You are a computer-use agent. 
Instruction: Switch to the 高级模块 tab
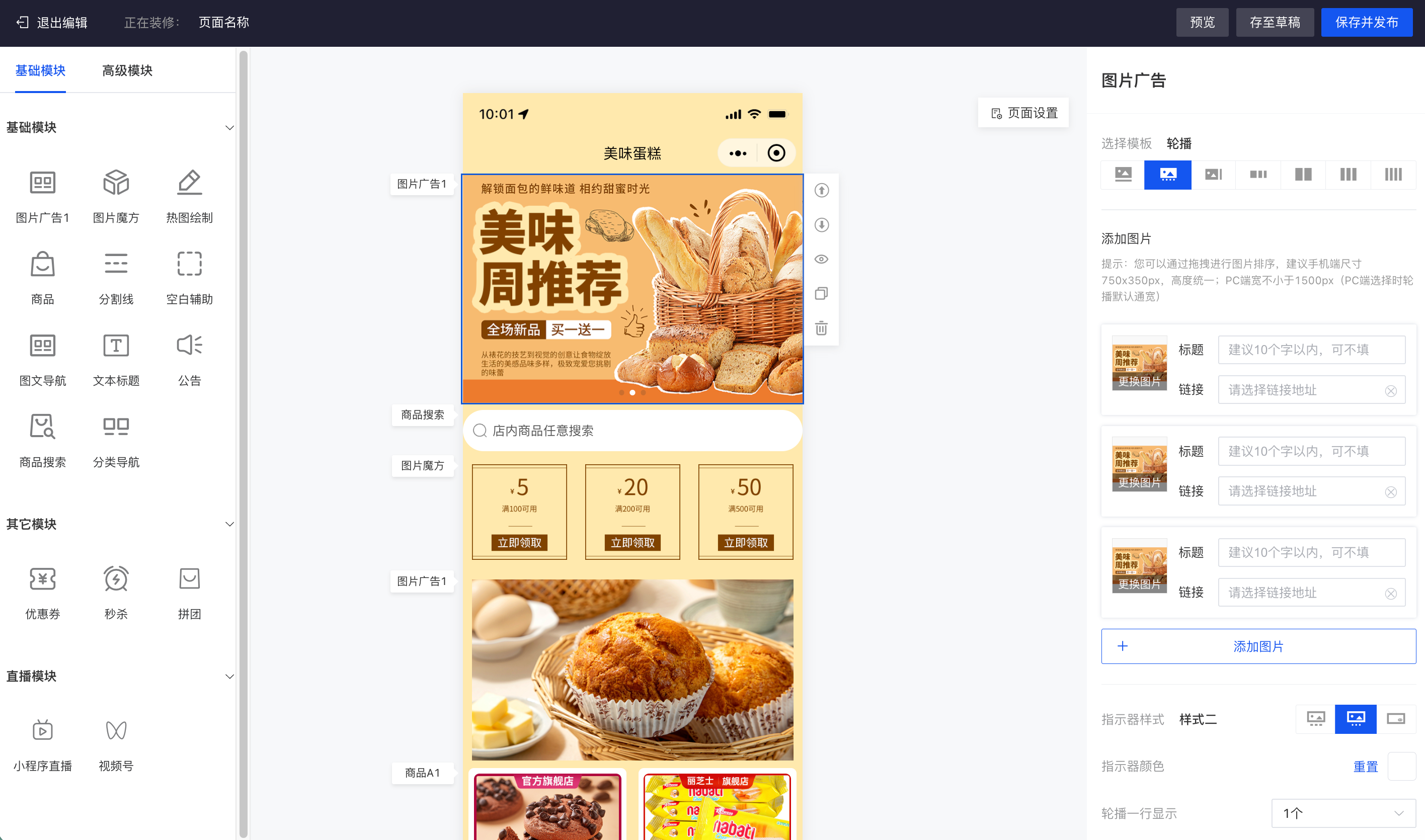pyautogui.click(x=127, y=70)
